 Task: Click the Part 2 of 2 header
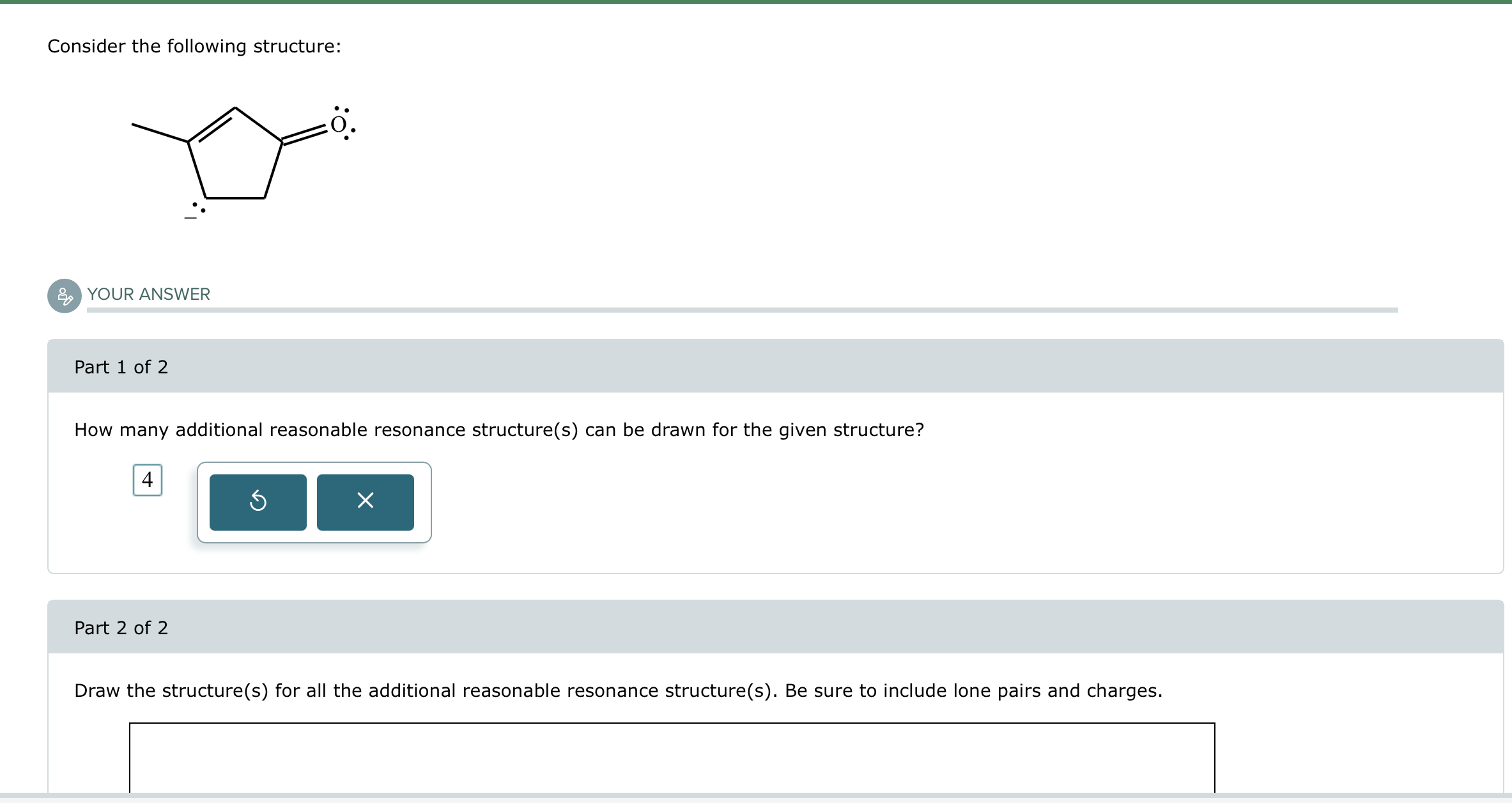coord(121,628)
